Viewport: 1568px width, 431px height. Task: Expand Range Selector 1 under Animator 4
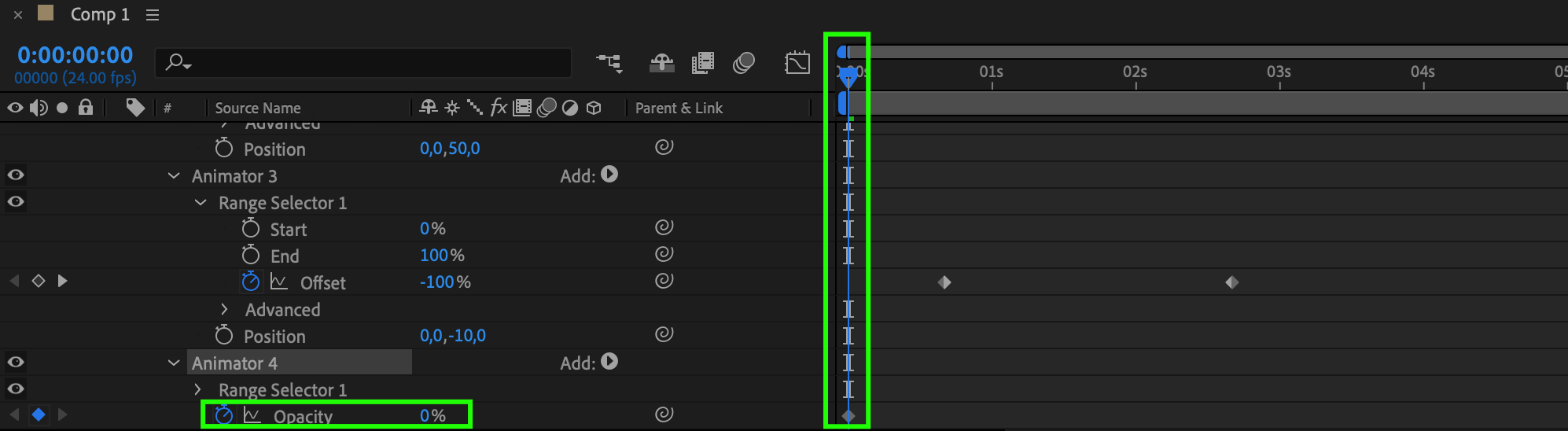198,389
